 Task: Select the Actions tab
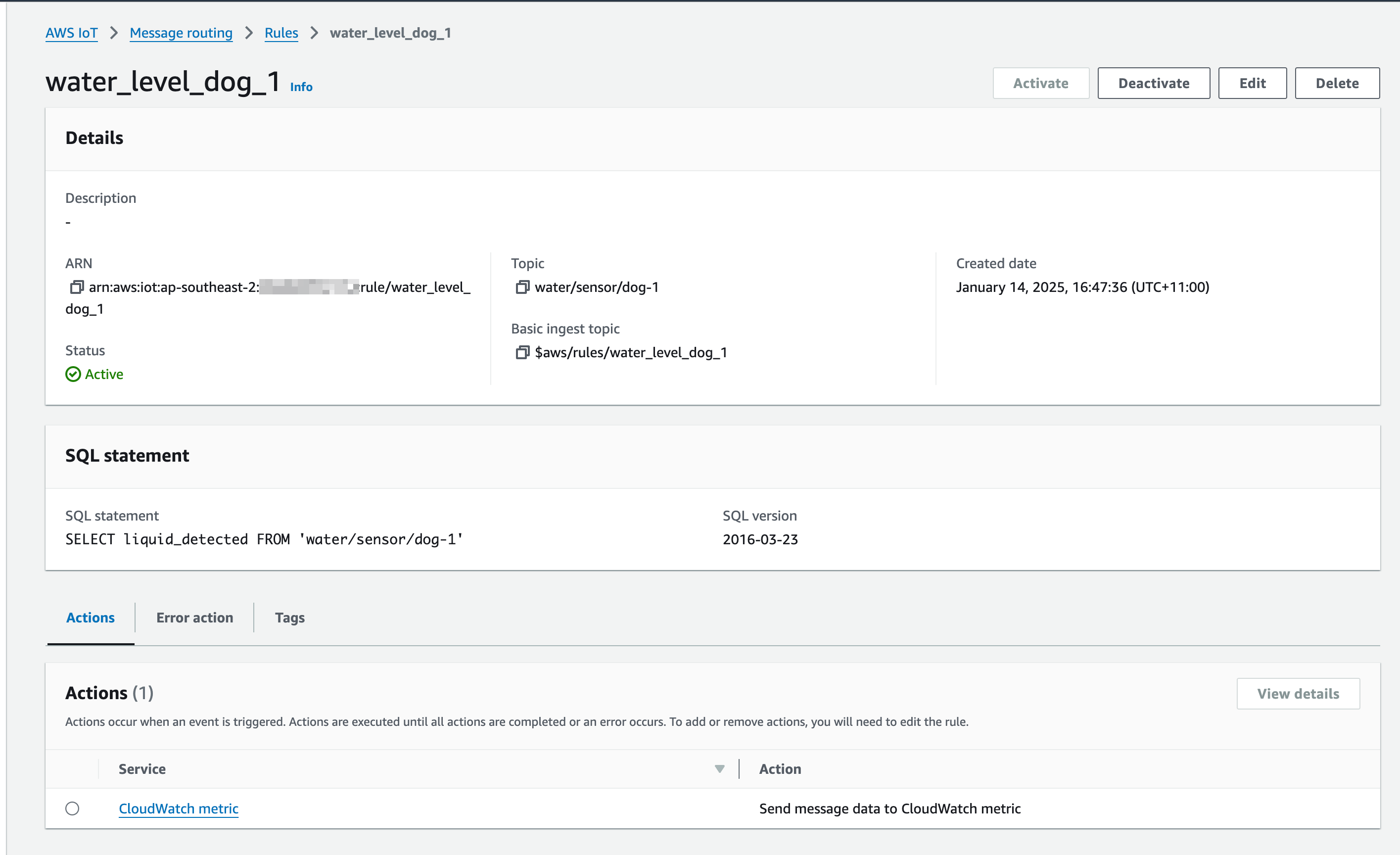[91, 617]
